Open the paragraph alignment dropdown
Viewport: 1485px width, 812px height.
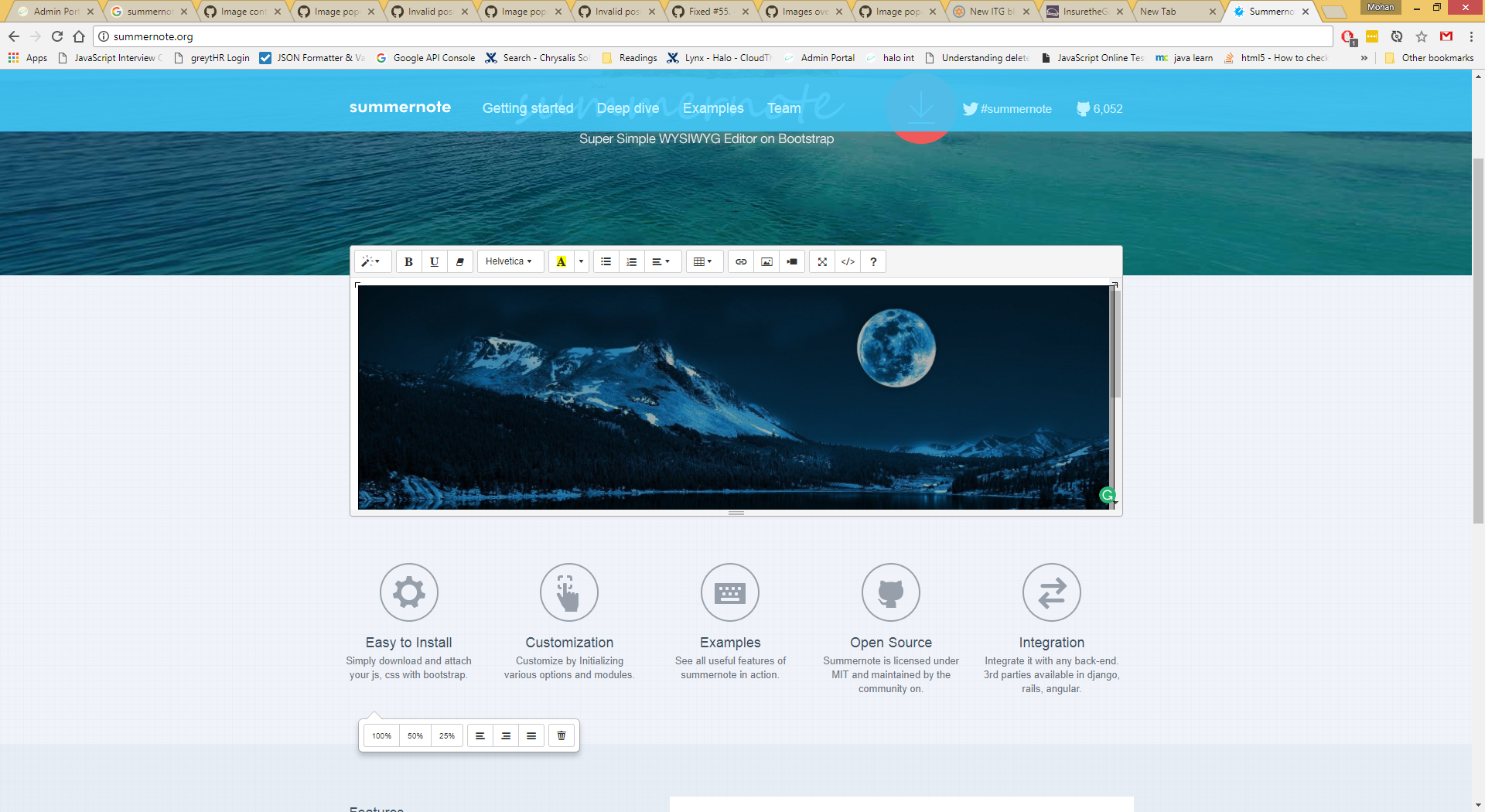click(662, 261)
